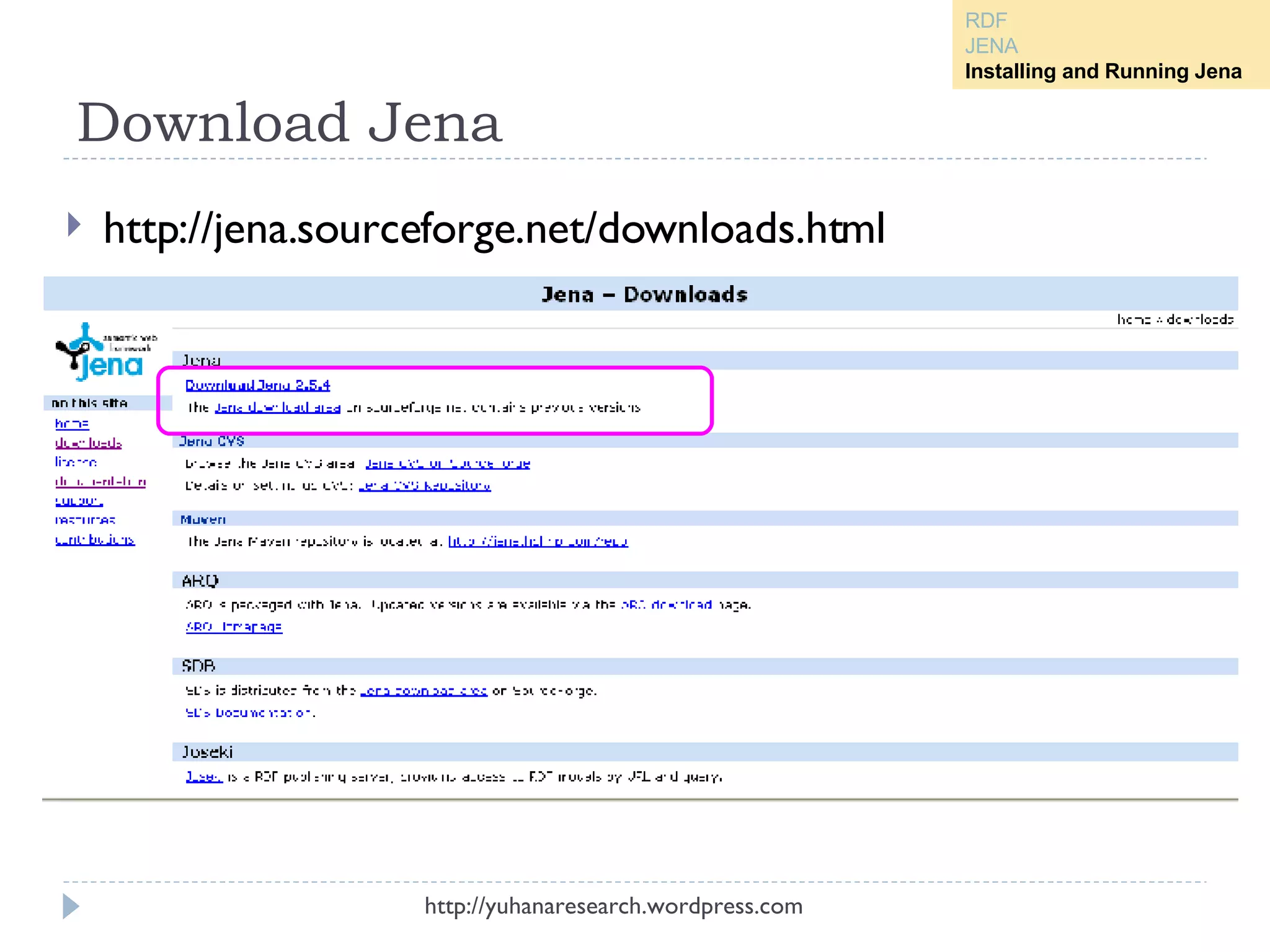
Task: Open the home link in the sidebar
Action: click(72, 424)
